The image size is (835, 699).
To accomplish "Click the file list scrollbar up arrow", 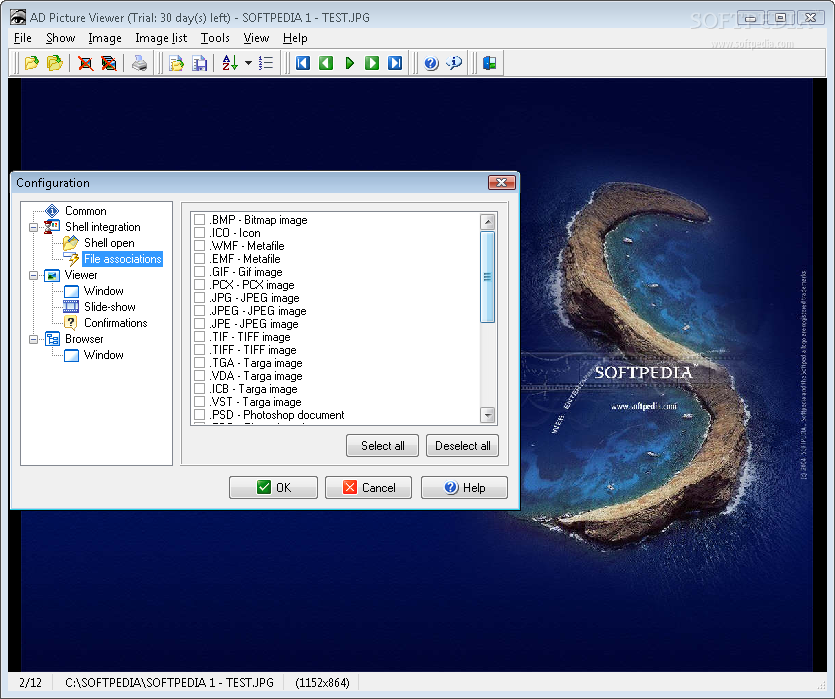I will (487, 221).
